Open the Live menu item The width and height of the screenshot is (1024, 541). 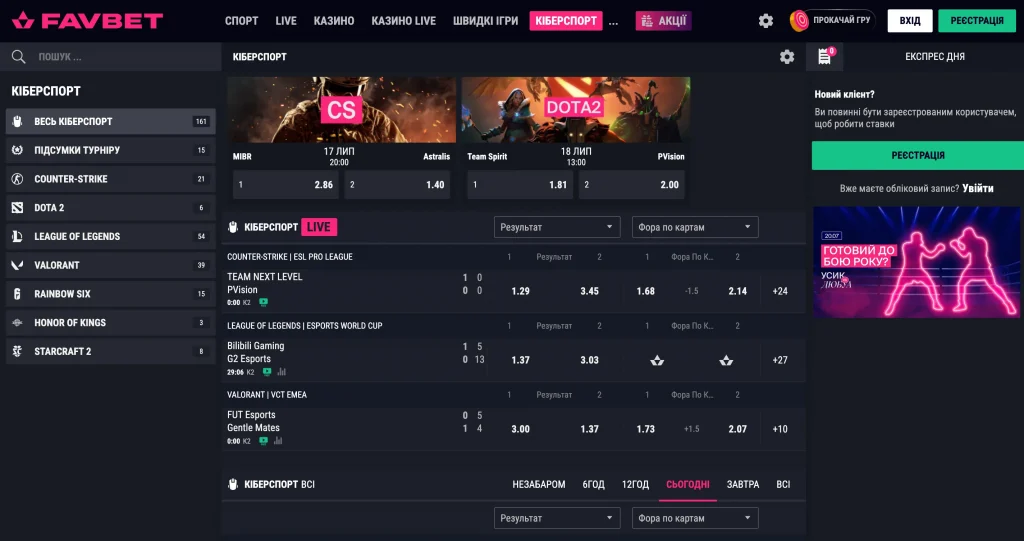click(286, 21)
